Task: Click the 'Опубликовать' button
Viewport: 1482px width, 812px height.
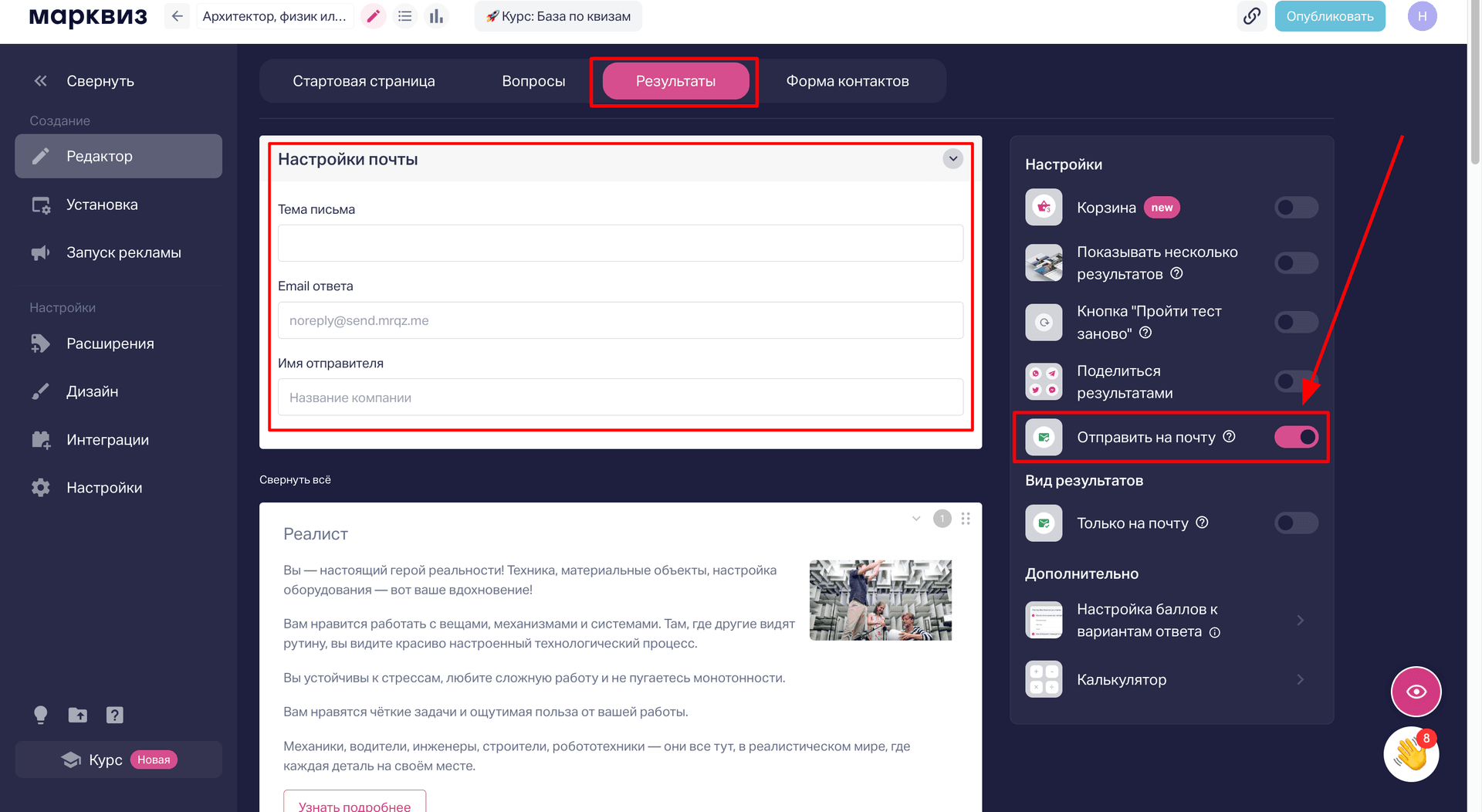Action: click(1329, 16)
